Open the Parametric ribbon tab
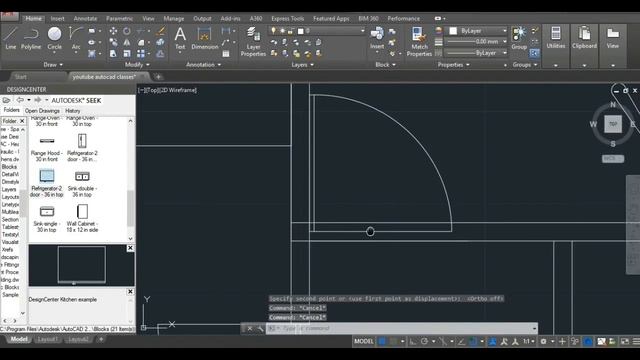Screen dimensions: 640x360 coord(119,18)
